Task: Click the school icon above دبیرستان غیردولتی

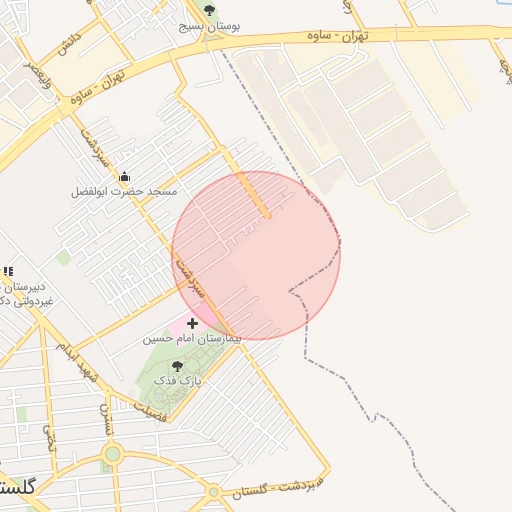Action: [8, 272]
